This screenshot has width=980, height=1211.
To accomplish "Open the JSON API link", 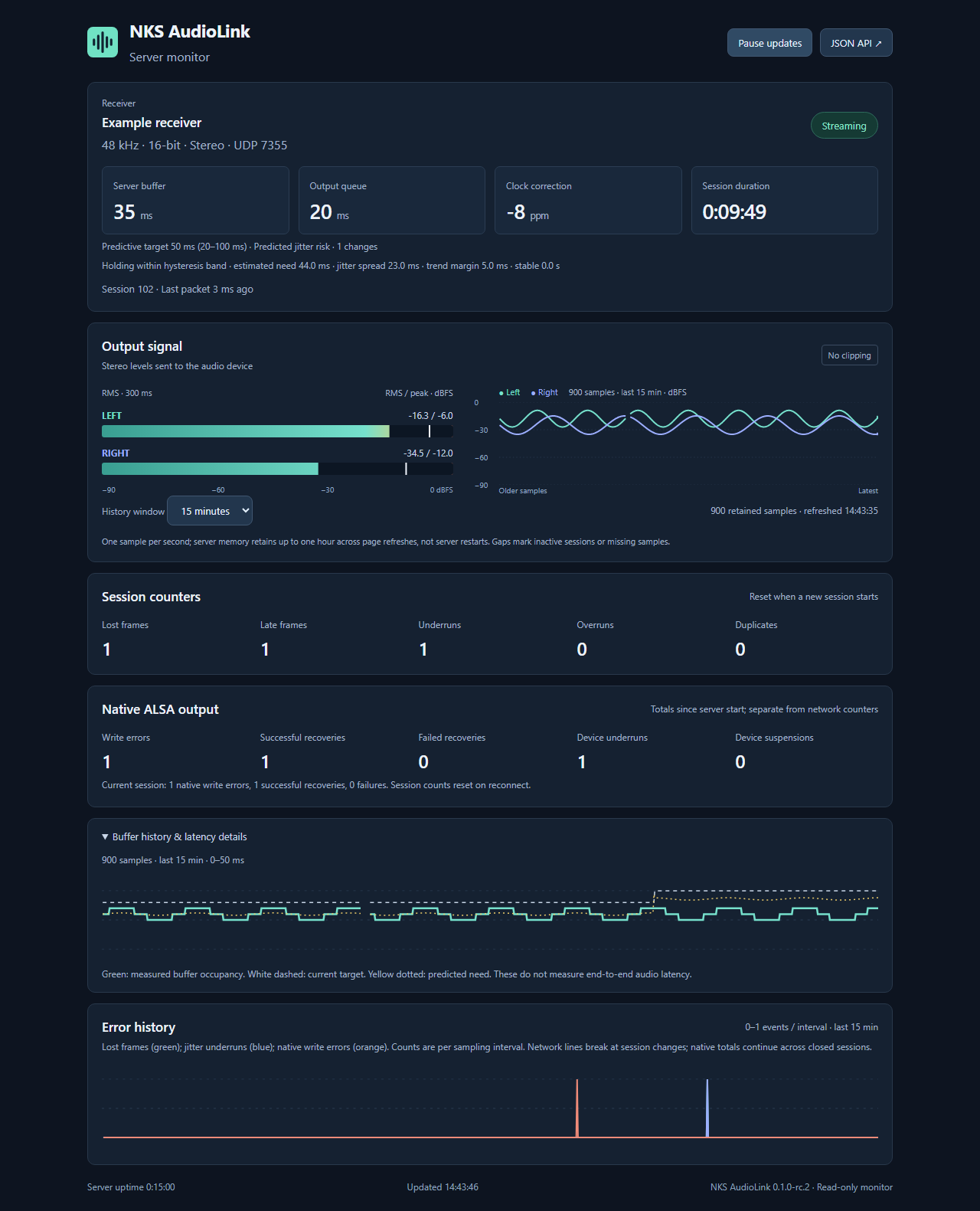I will coord(856,43).
